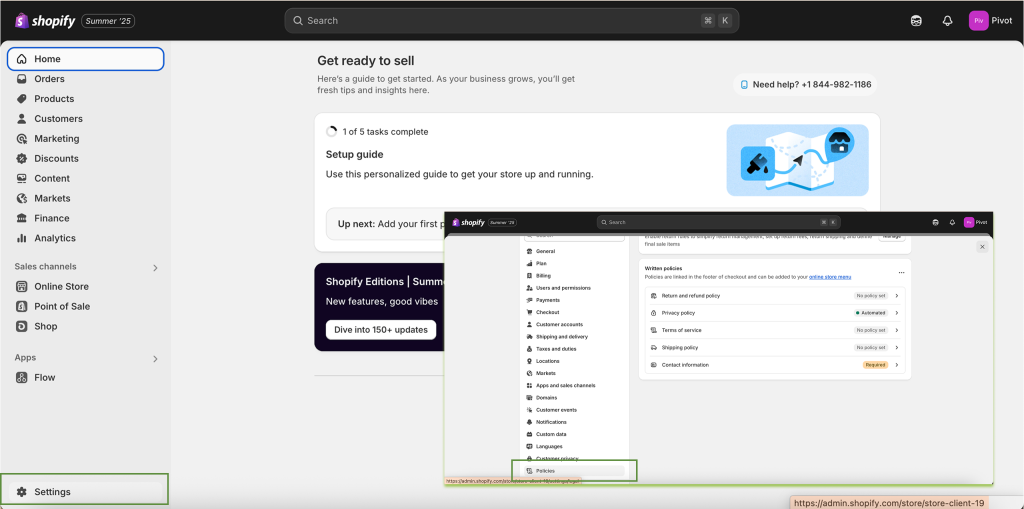Open Sidekick assistant icon in main top bar
Image resolution: width=1024 pixels, height=509 pixels.
coord(916,21)
